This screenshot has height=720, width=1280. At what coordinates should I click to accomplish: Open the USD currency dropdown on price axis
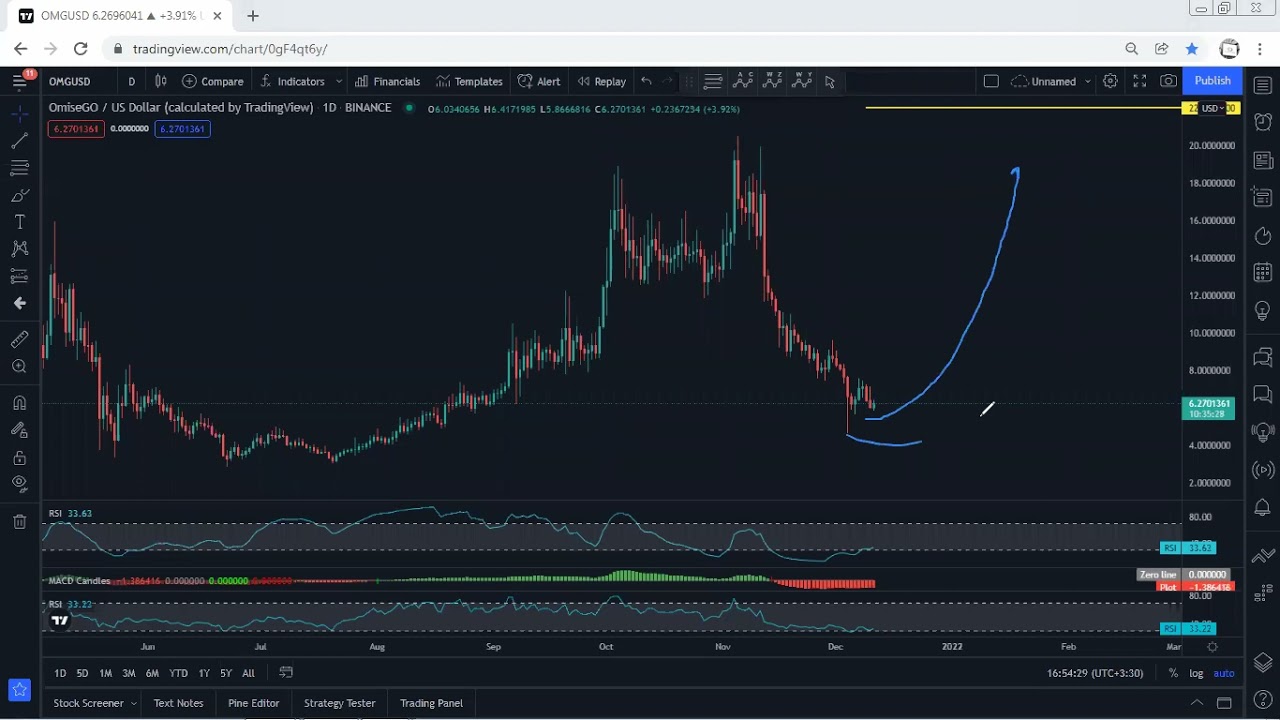pos(1213,108)
